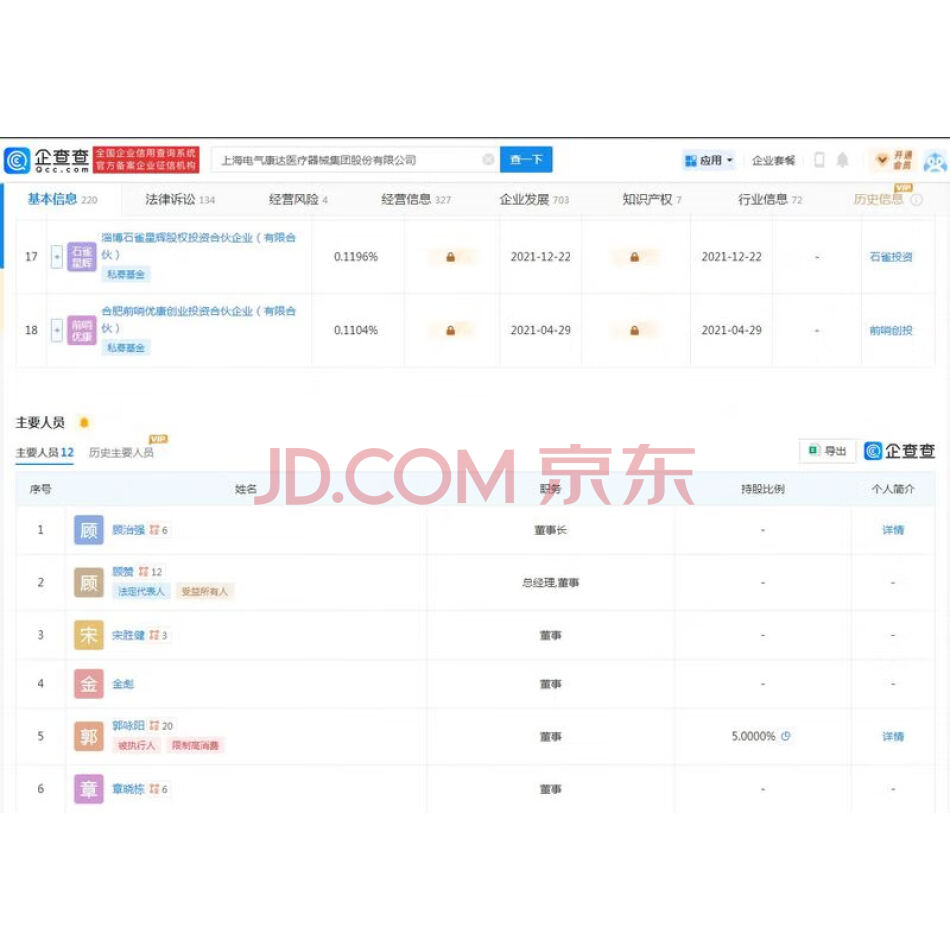Click the related-companies icon beside 宋胜健
This screenshot has width=950, height=950.
point(154,635)
